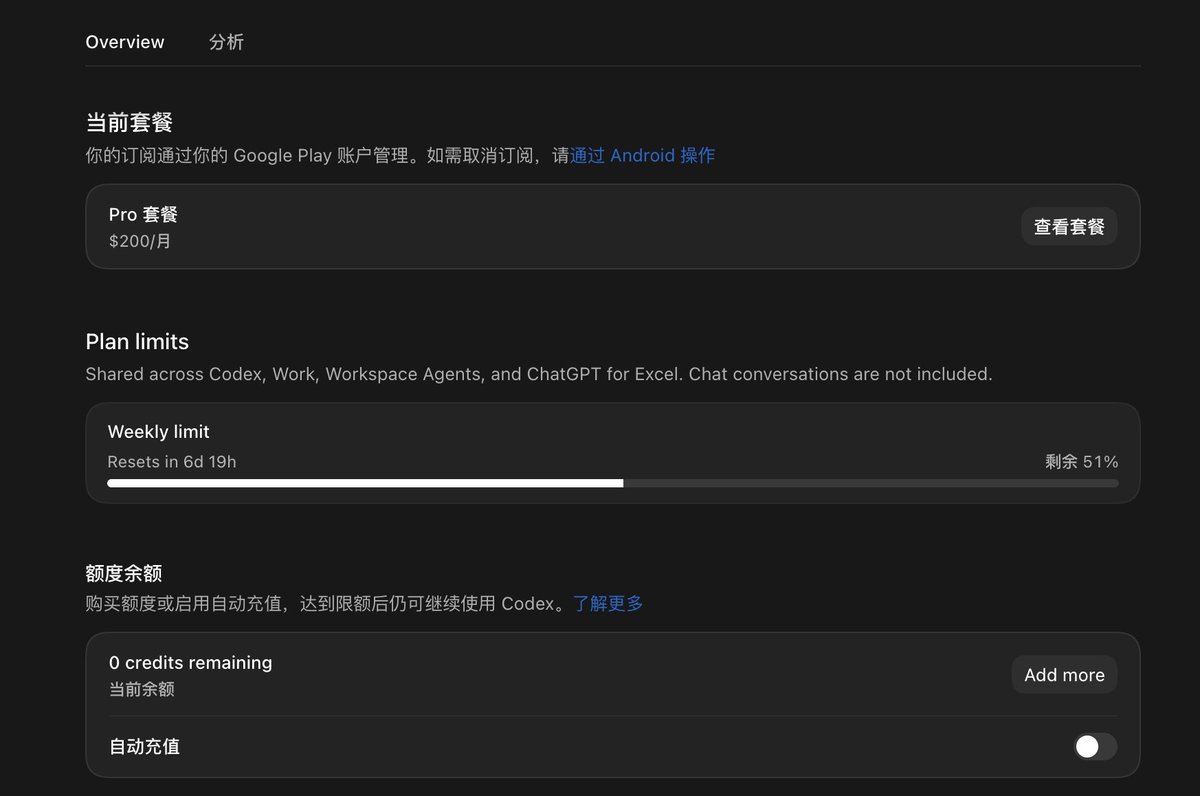Click the Weekly limit title
The height and width of the screenshot is (796, 1200).
coord(158,432)
